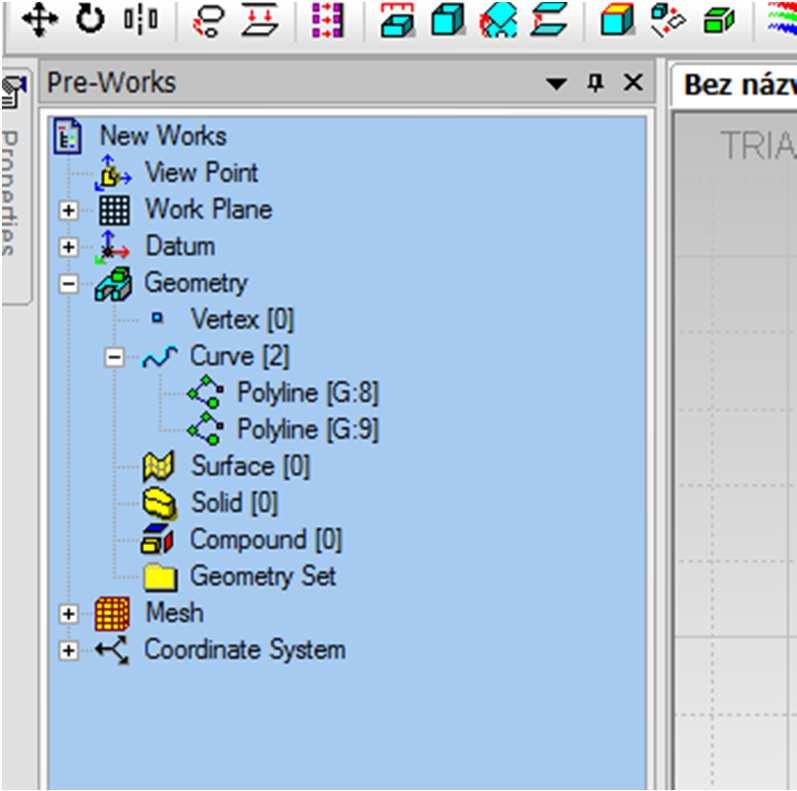Image resolution: width=797 pixels, height=791 pixels.
Task: Click the revolve shape with red arrow icon
Action: pyautogui.click(x=499, y=20)
